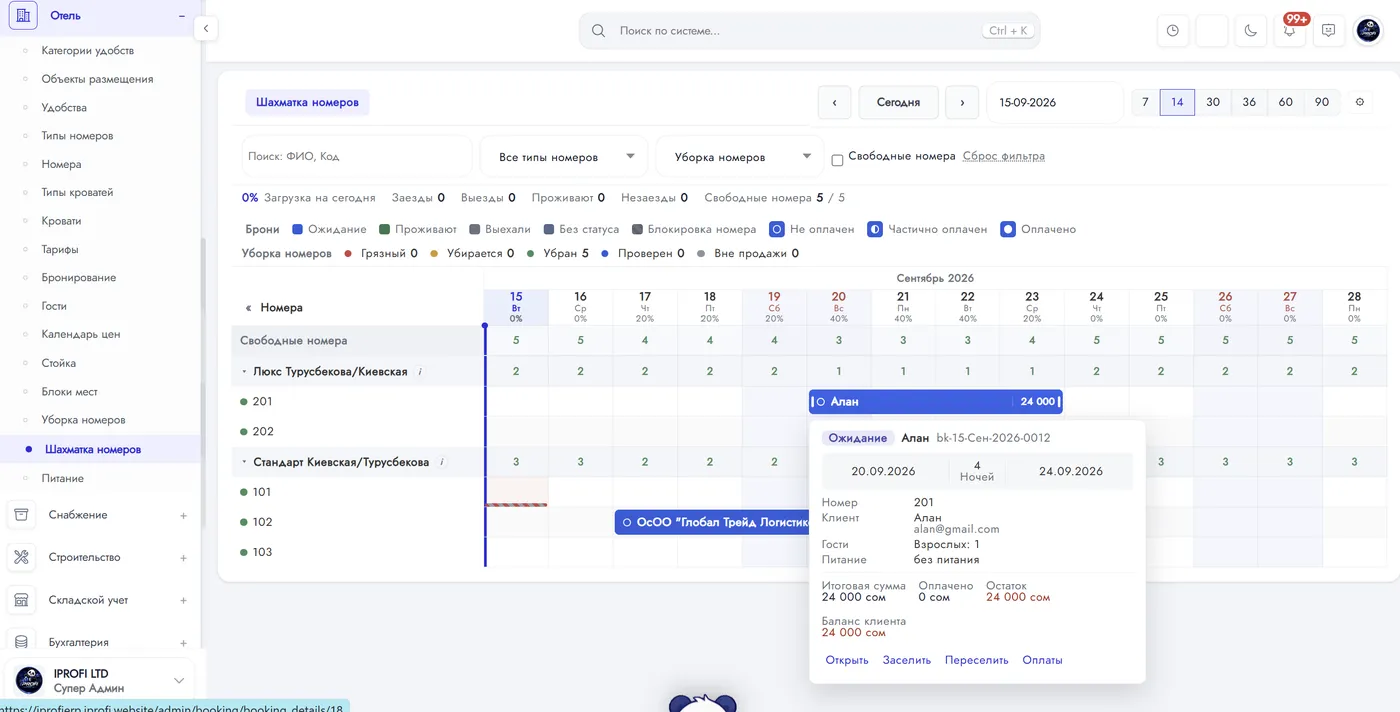Switch the calendar to 7 days view

(x=1145, y=102)
